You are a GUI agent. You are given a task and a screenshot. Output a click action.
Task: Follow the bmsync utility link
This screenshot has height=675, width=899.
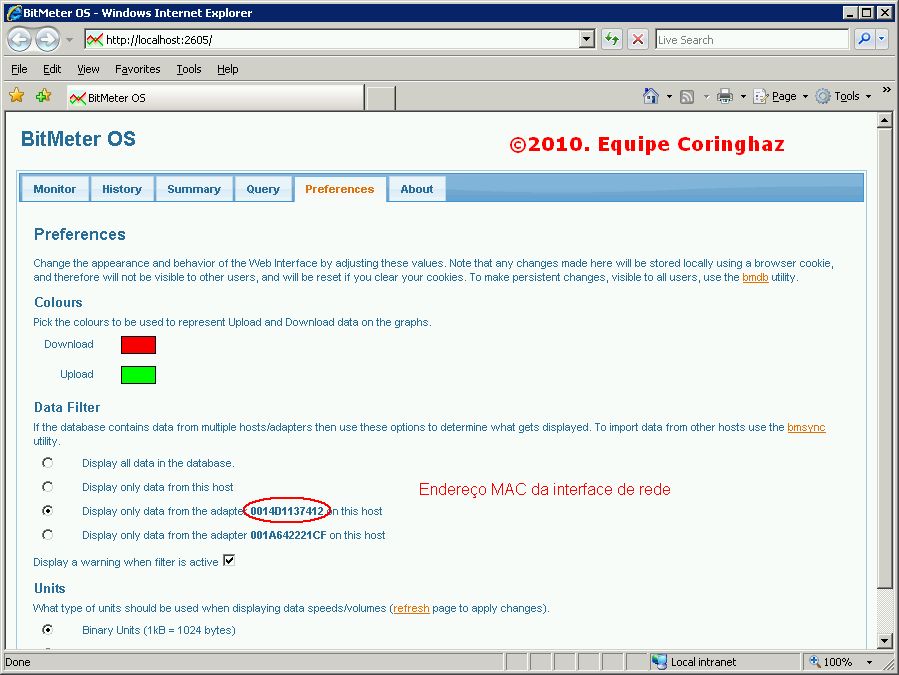point(806,427)
